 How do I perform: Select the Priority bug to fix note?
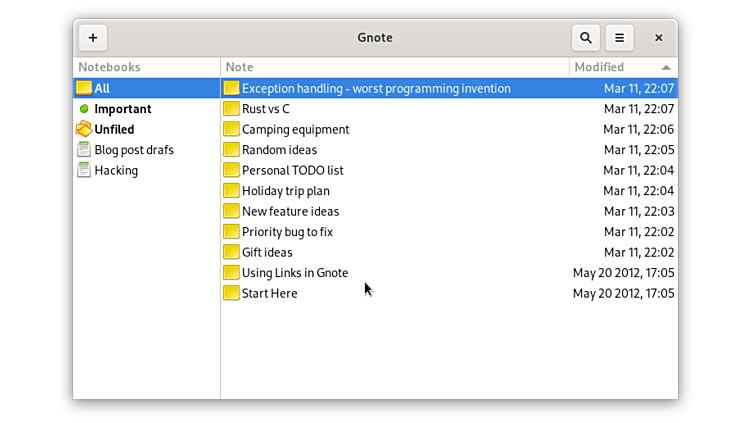tap(287, 232)
